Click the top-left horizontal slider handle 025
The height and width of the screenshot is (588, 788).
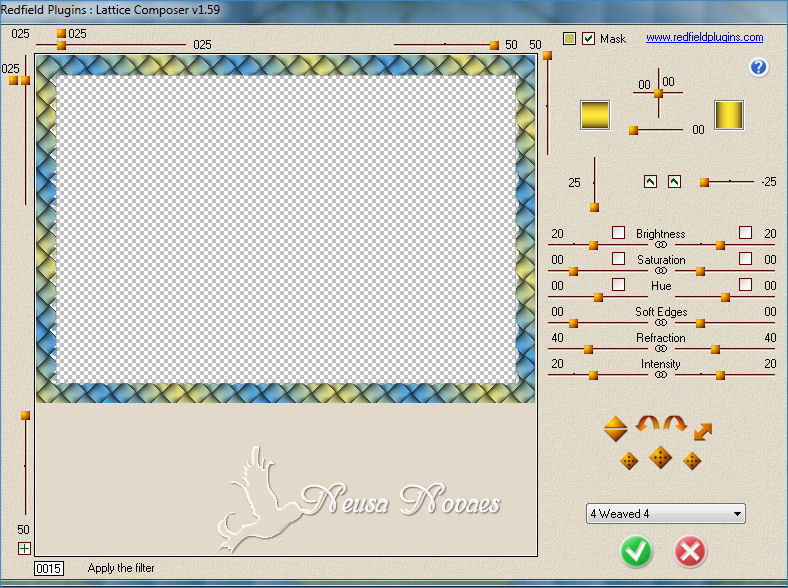[x=61, y=46]
